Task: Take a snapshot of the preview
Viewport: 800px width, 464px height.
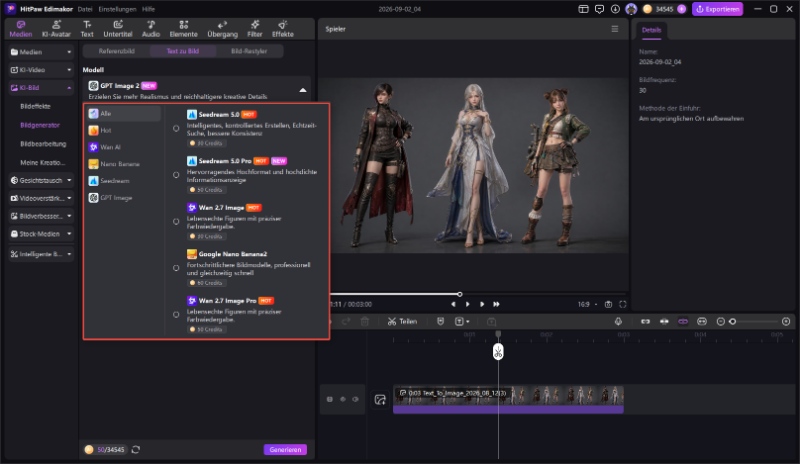Action: point(608,304)
